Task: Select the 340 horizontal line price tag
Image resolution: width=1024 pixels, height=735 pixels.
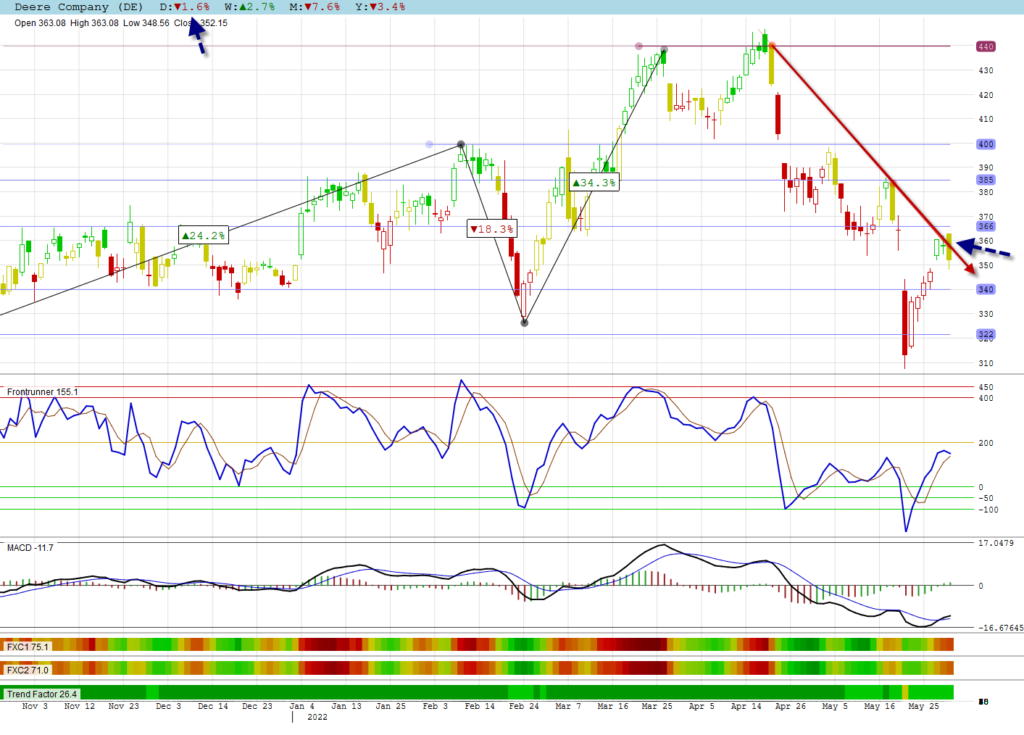Action: (x=985, y=289)
